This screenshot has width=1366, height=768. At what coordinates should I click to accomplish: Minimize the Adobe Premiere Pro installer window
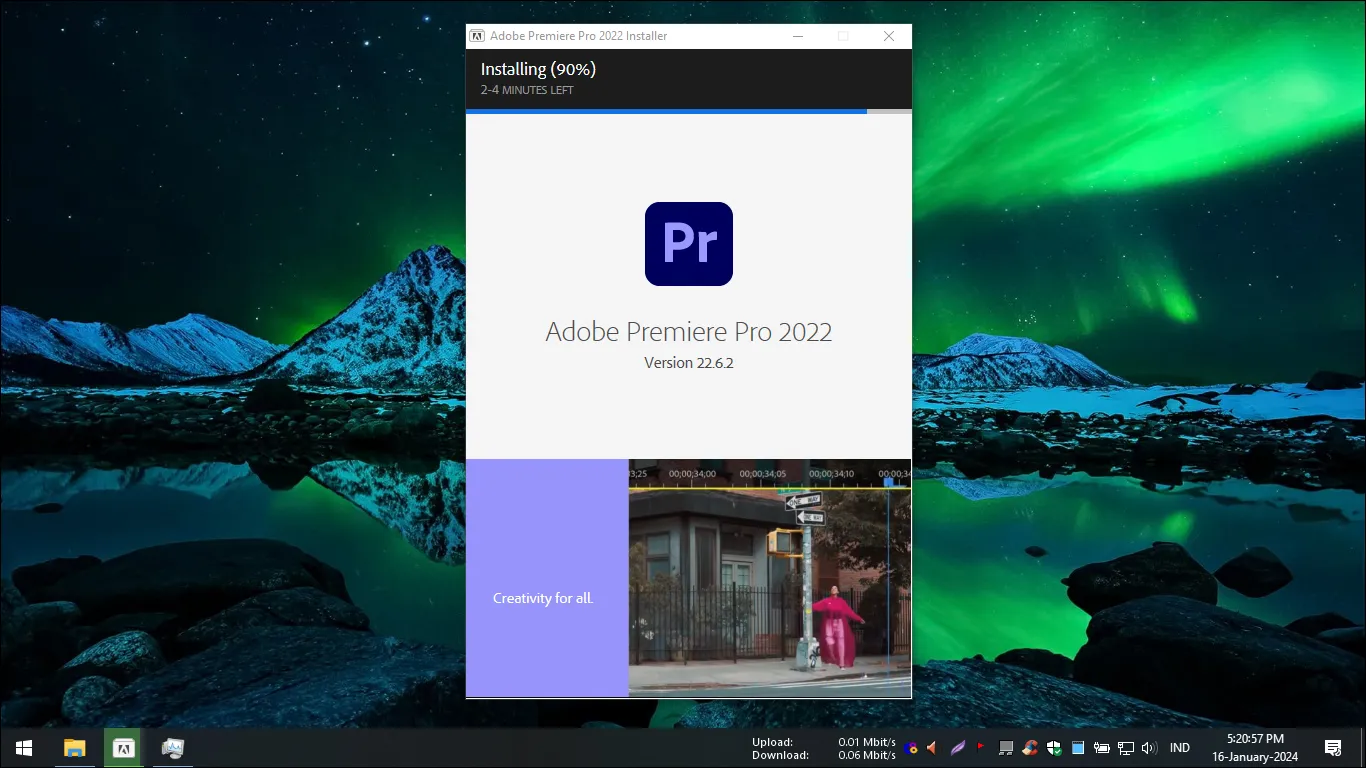(x=797, y=35)
